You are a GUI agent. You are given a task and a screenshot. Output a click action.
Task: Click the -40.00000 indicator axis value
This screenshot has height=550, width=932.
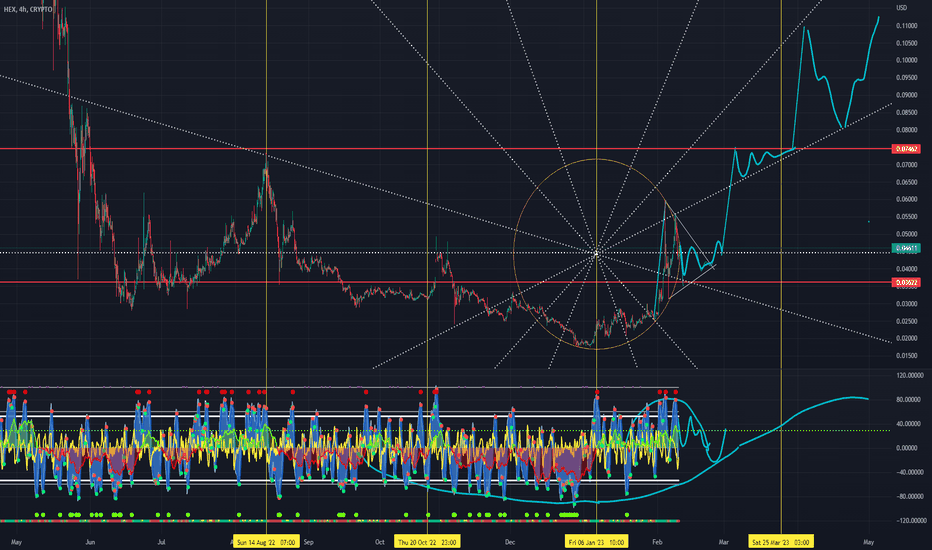(910, 473)
